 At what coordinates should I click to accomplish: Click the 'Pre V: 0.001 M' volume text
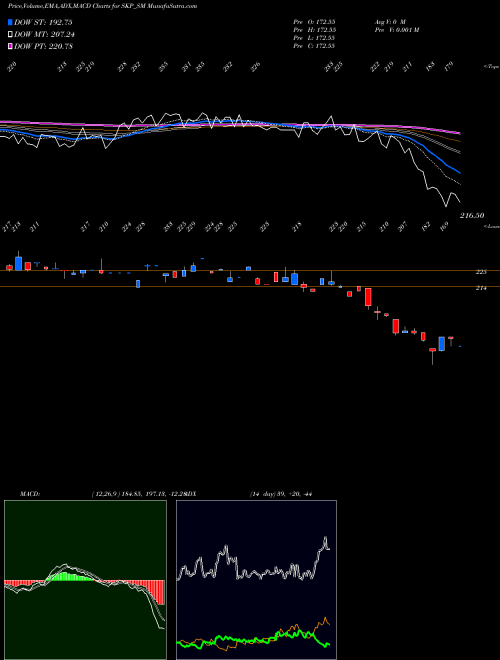(396, 30)
